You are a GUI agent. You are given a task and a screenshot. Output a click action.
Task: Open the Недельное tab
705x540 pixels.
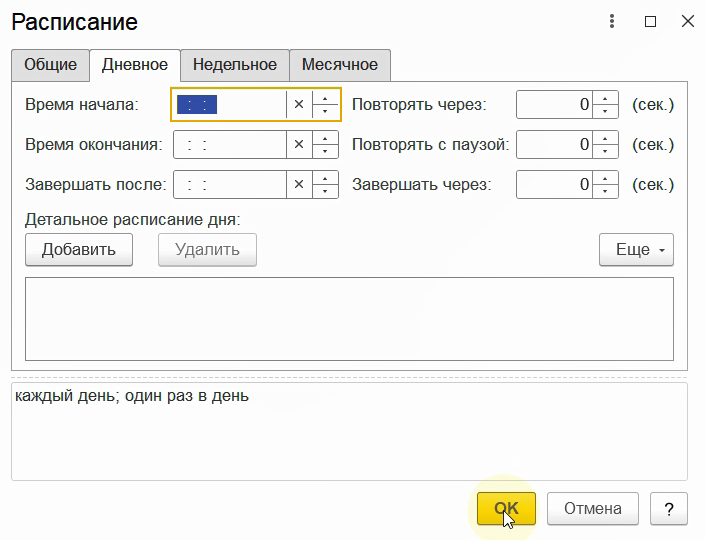pyautogui.click(x=235, y=65)
